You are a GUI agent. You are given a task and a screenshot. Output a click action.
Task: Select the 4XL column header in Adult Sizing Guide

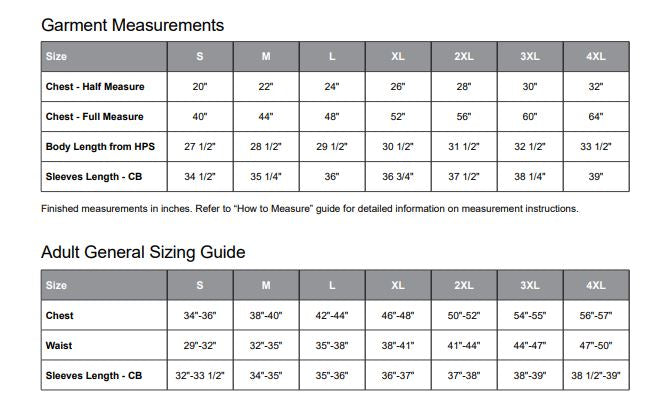596,285
